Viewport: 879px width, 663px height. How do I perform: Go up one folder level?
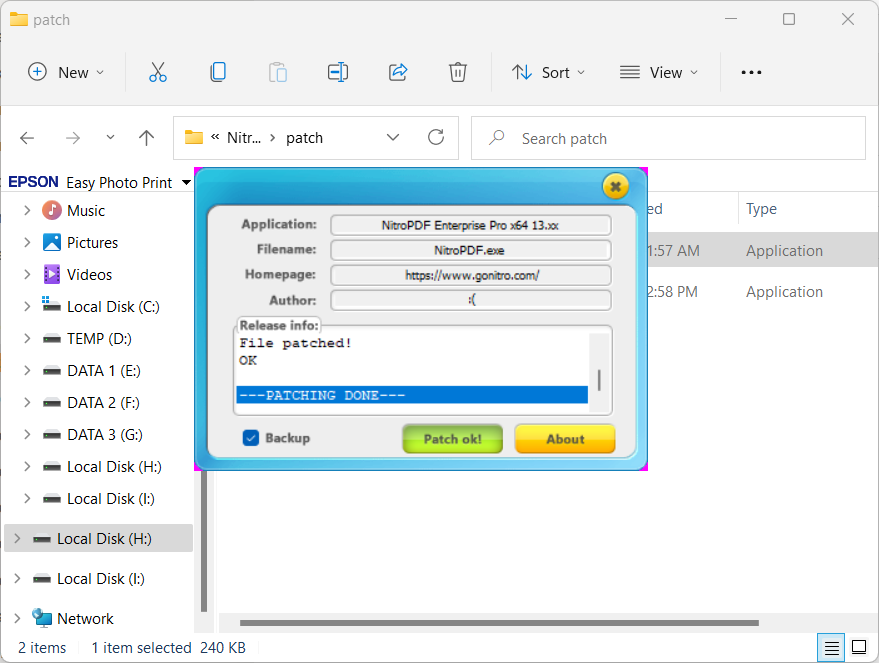tap(146, 138)
